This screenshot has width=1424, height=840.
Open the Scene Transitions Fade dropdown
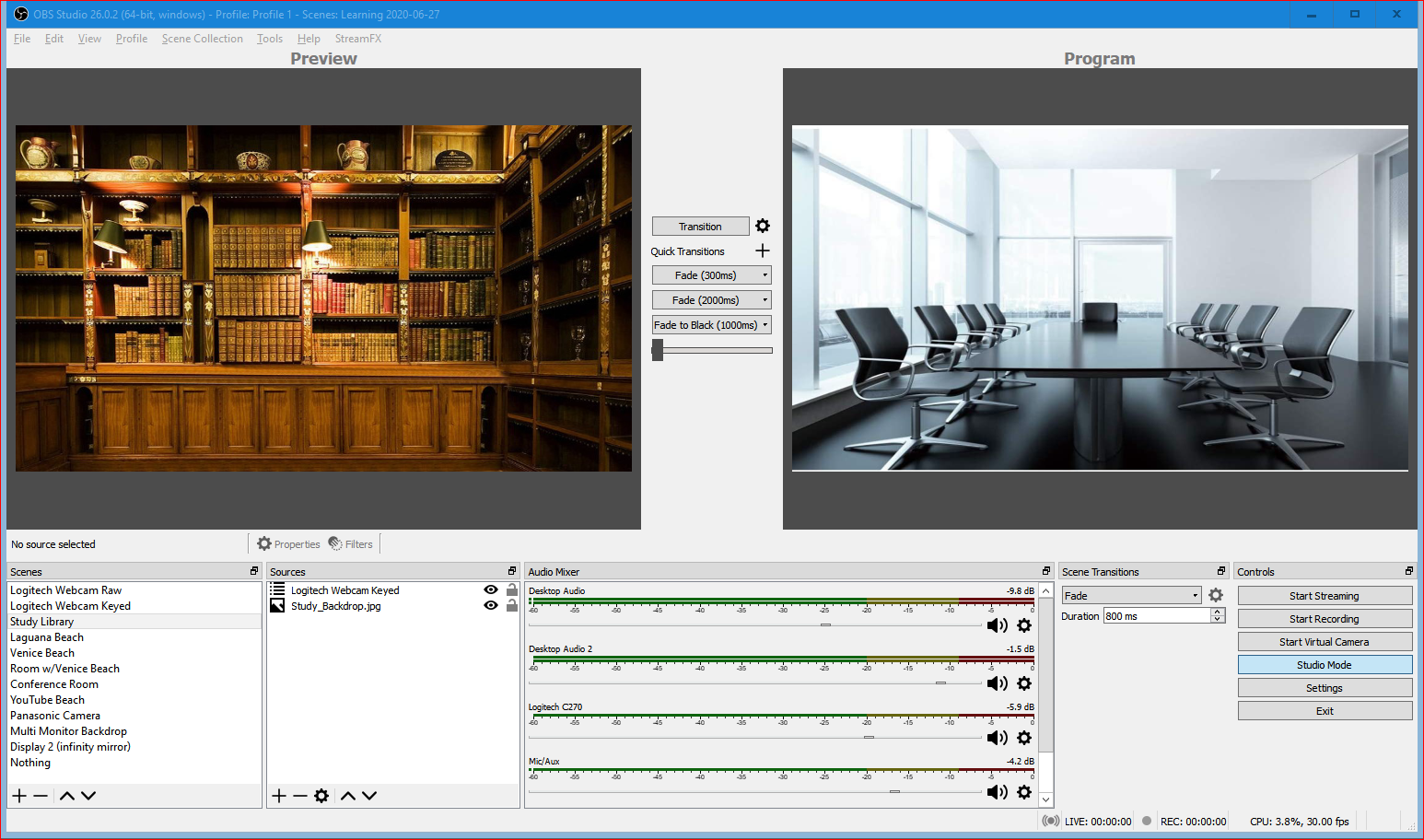(1193, 595)
